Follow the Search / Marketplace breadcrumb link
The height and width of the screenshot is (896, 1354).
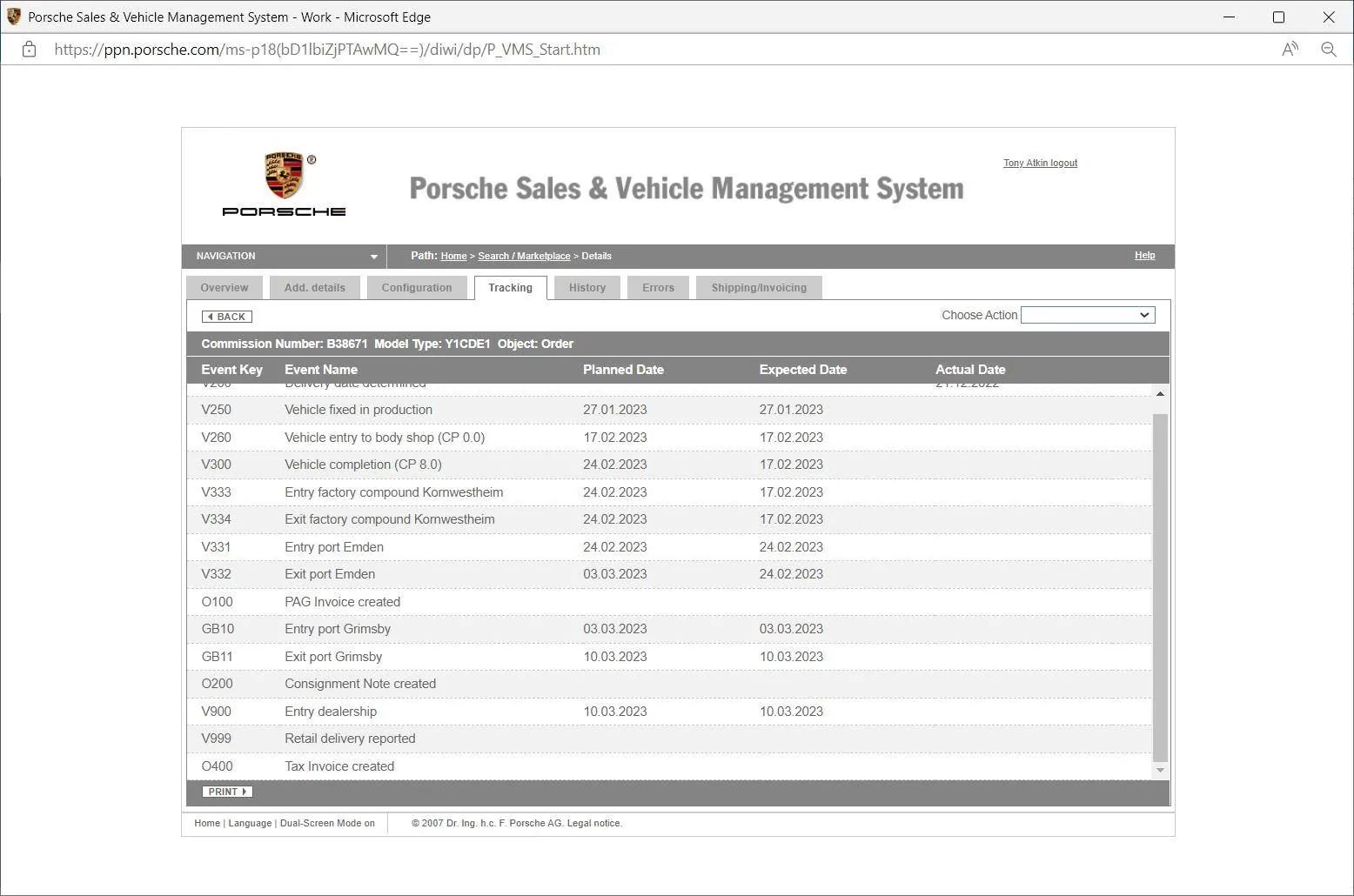point(524,256)
